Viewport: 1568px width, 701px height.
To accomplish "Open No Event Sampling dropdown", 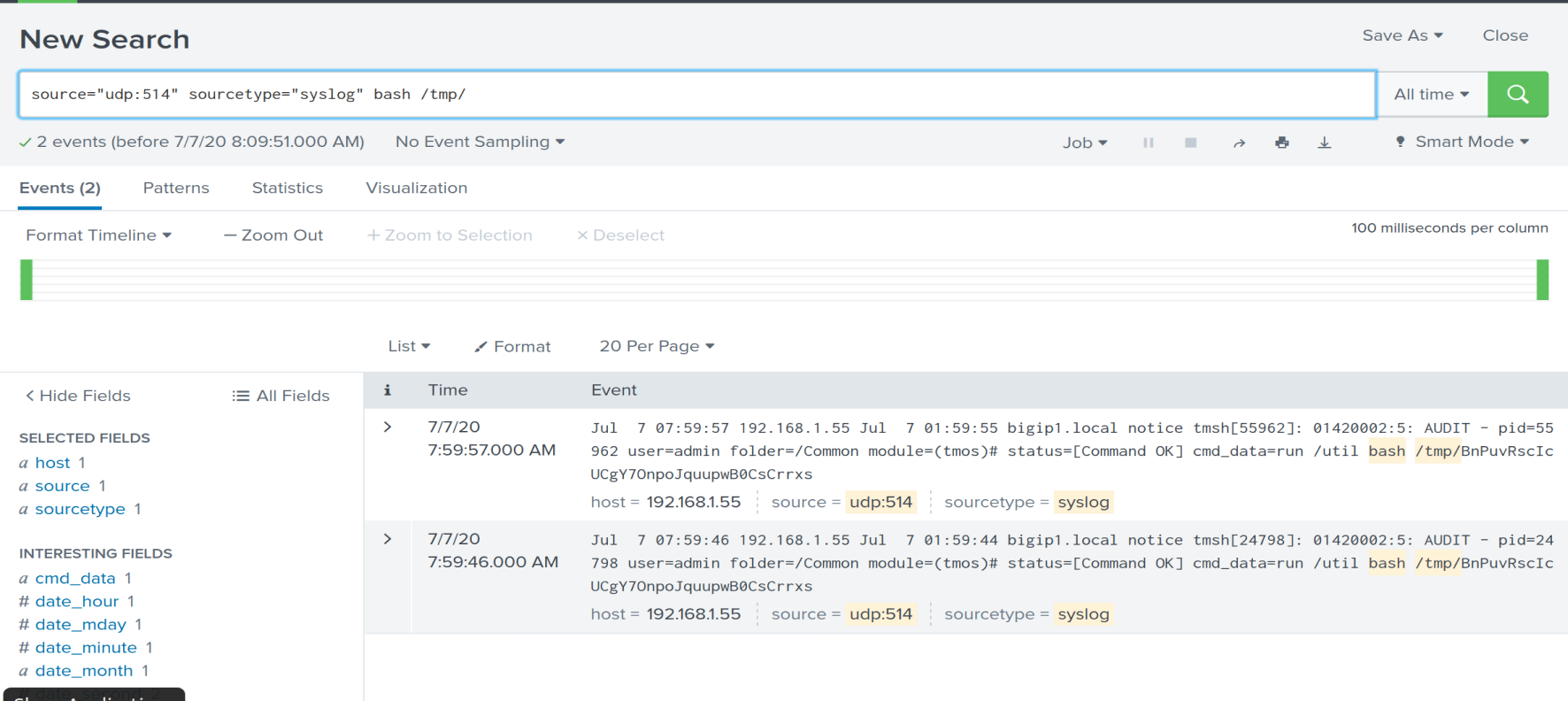I will tap(480, 142).
